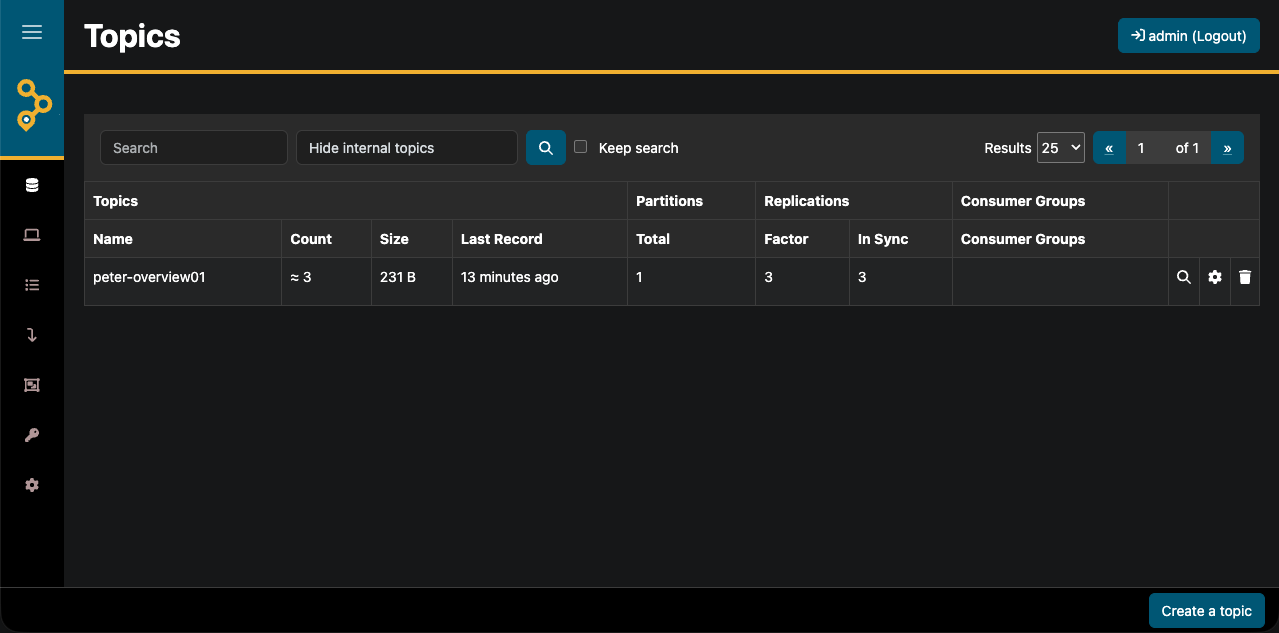
Task: Click the database cluster icon in sidebar
Action: [x=32, y=185]
